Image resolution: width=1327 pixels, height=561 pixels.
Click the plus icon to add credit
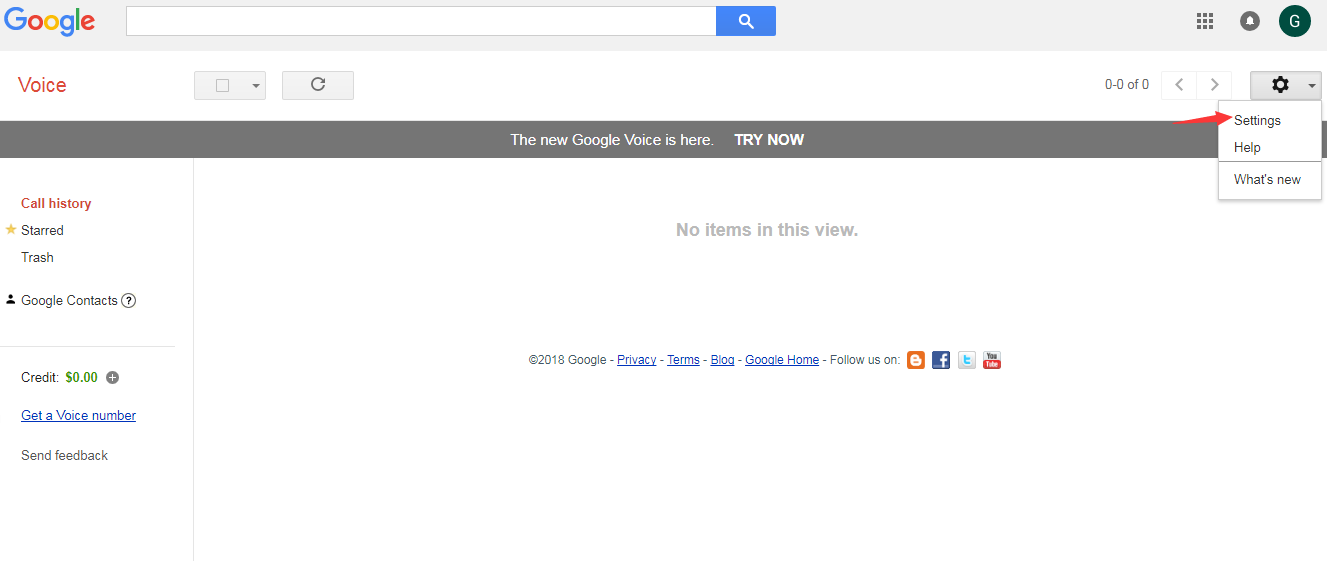(113, 377)
